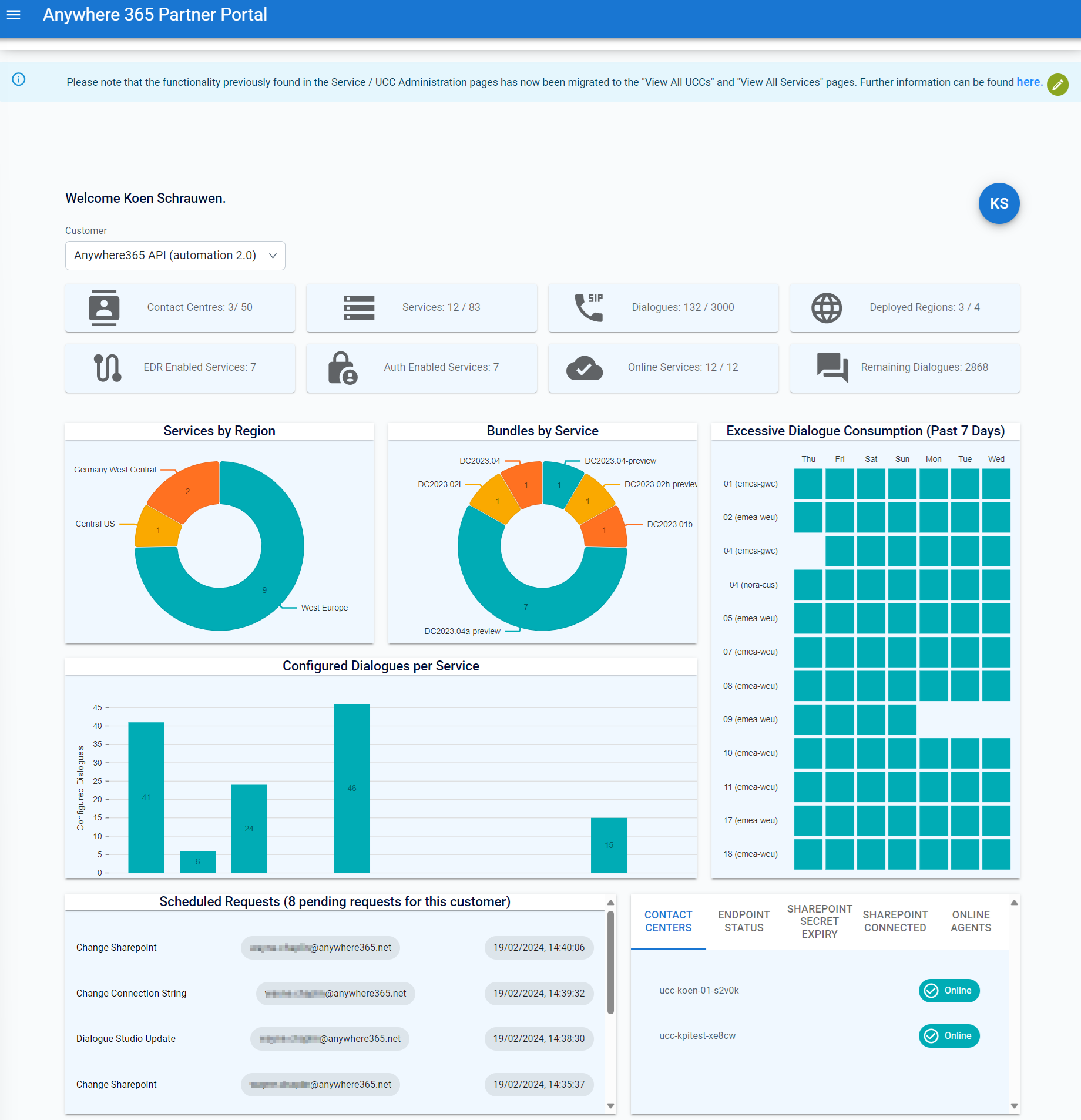Click the bar labeled 46
The image size is (1081, 1120).
(352, 788)
